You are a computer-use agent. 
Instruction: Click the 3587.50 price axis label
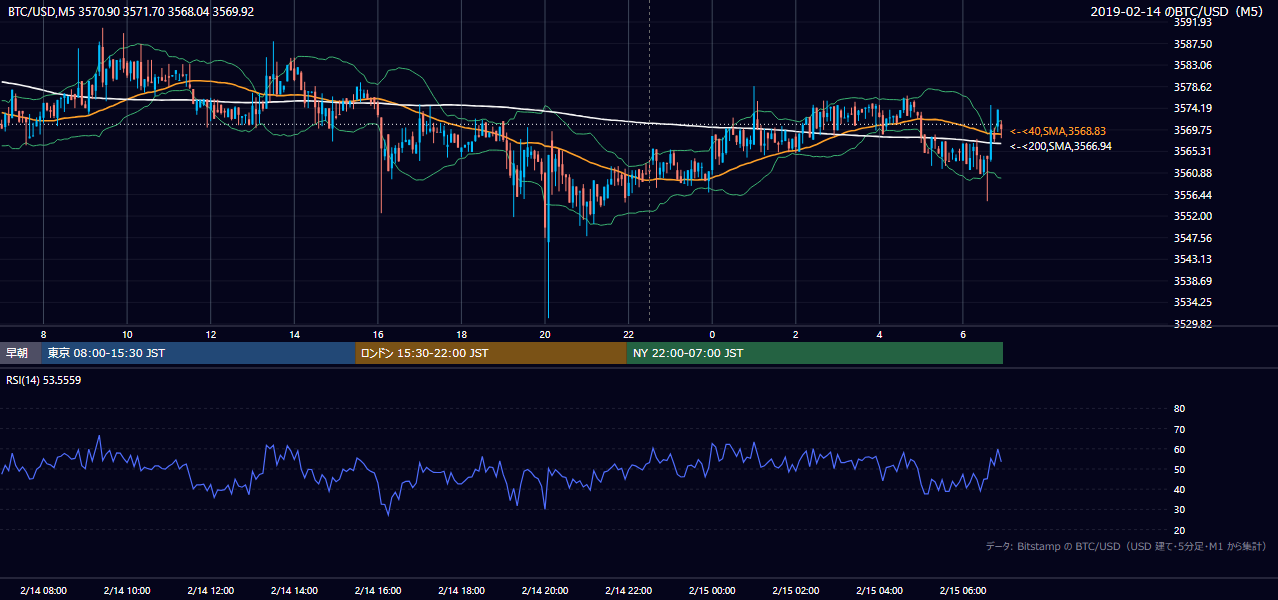1193,44
